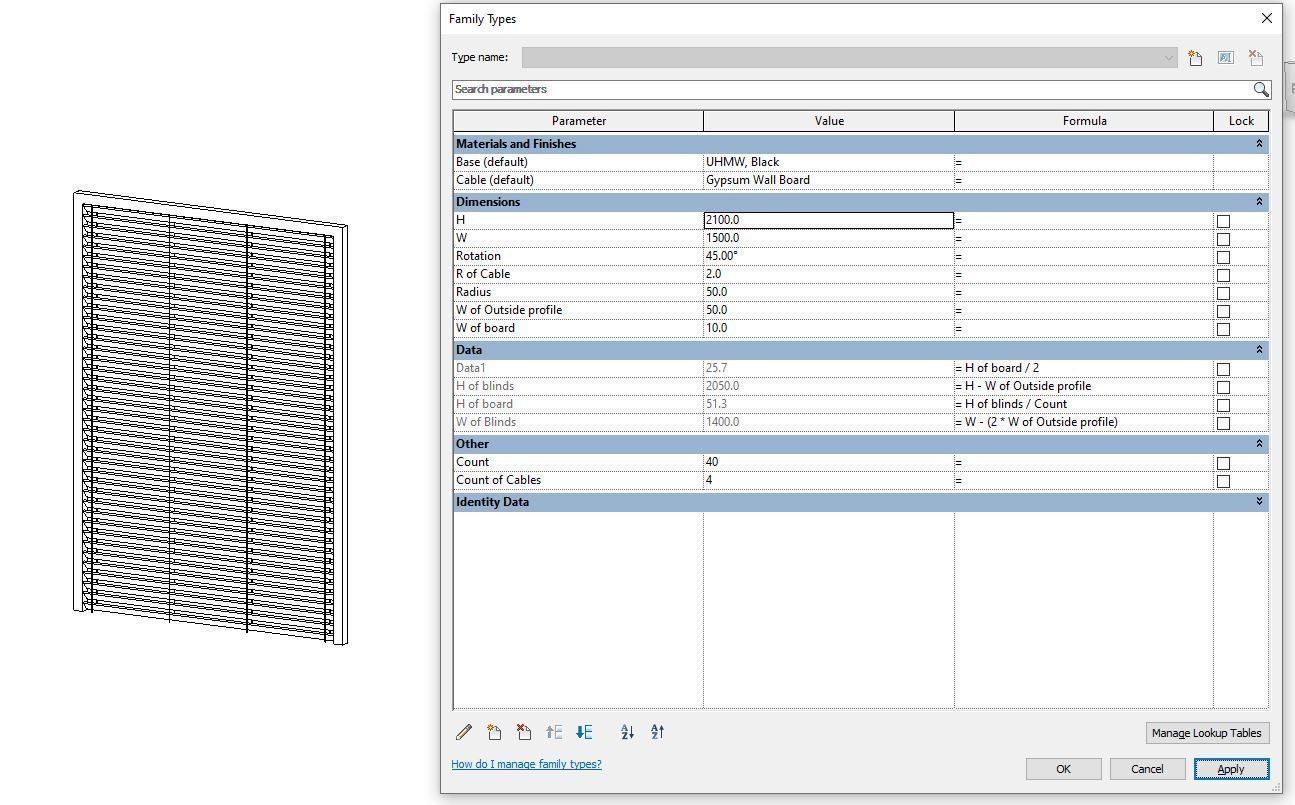Image resolution: width=1295 pixels, height=805 pixels.
Task: Lock the Count parameter
Action: click(x=1223, y=462)
